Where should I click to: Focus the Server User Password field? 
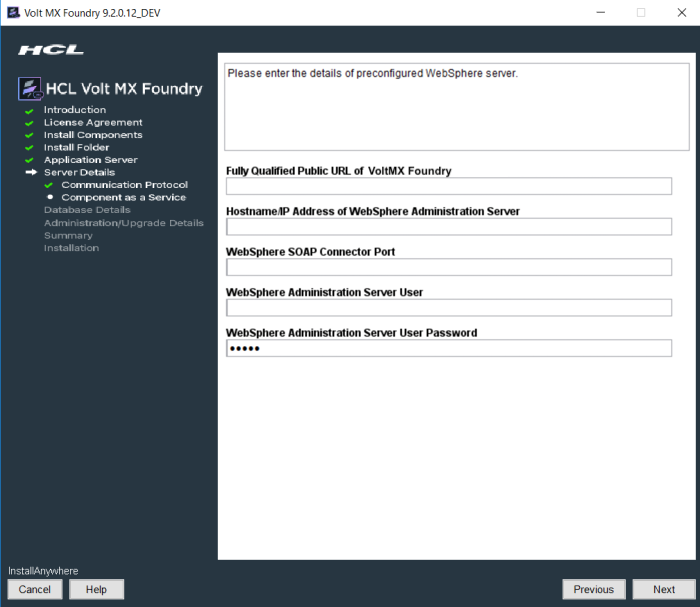coord(449,348)
